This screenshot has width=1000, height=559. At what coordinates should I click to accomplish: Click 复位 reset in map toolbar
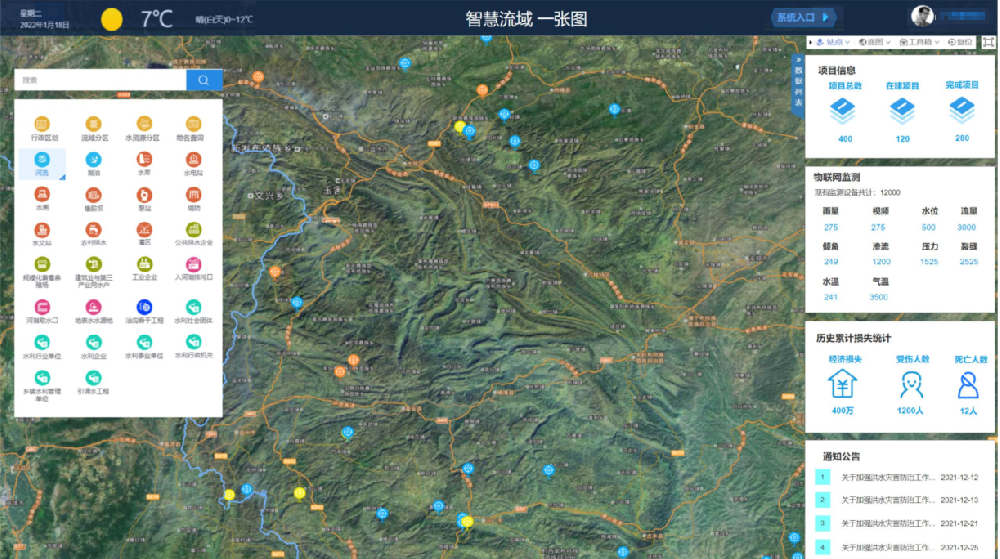coord(960,42)
